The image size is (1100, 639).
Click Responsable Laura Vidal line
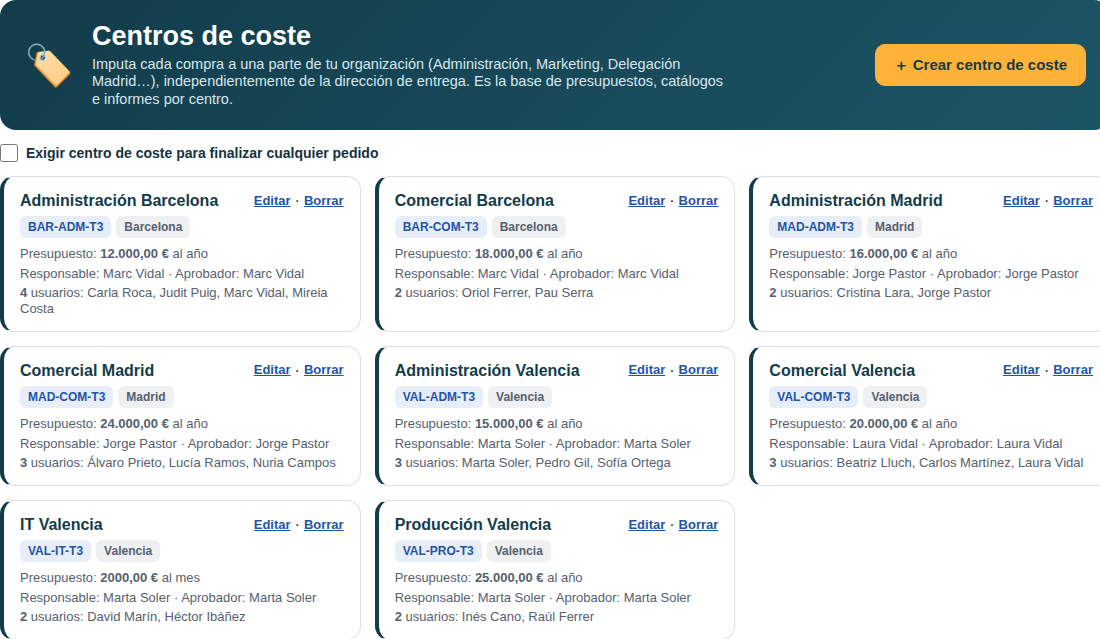pos(915,444)
